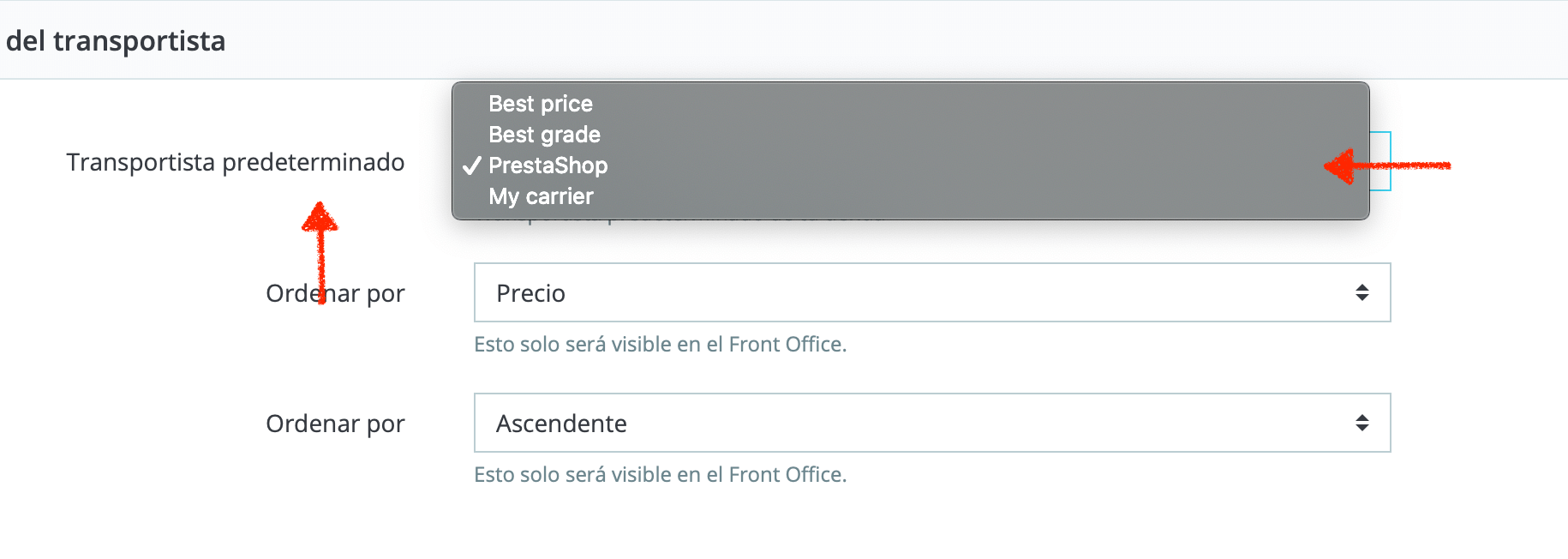Click the del transportista panel heading

116,40
